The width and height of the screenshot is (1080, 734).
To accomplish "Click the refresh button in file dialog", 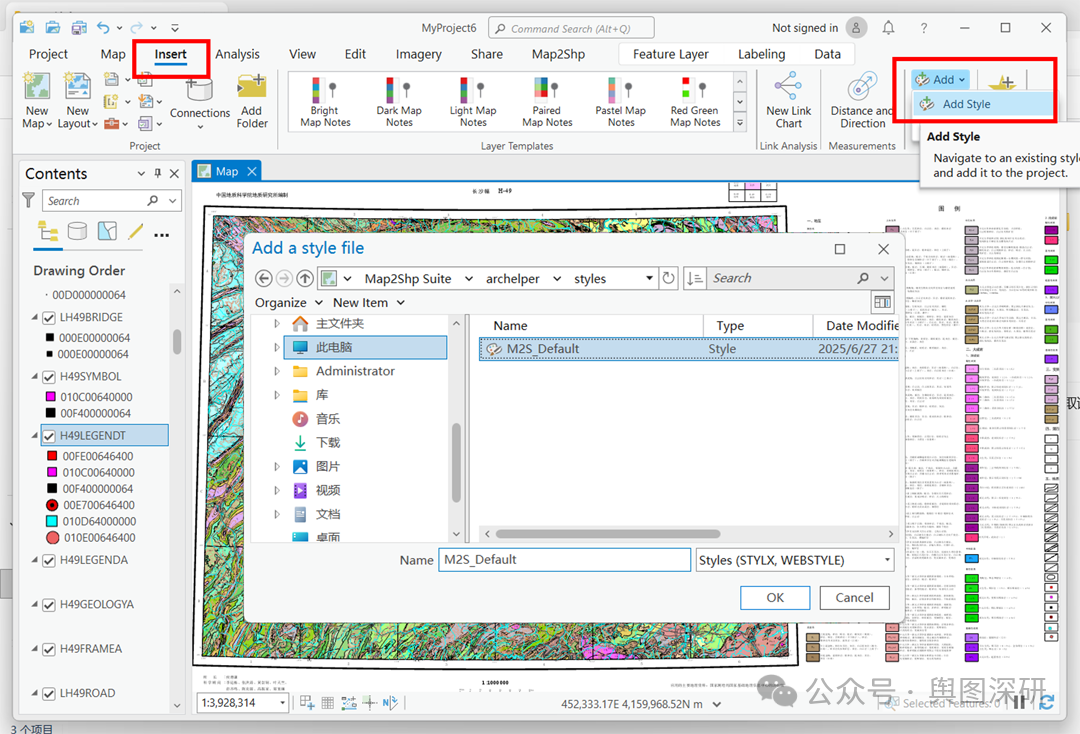I will [669, 278].
